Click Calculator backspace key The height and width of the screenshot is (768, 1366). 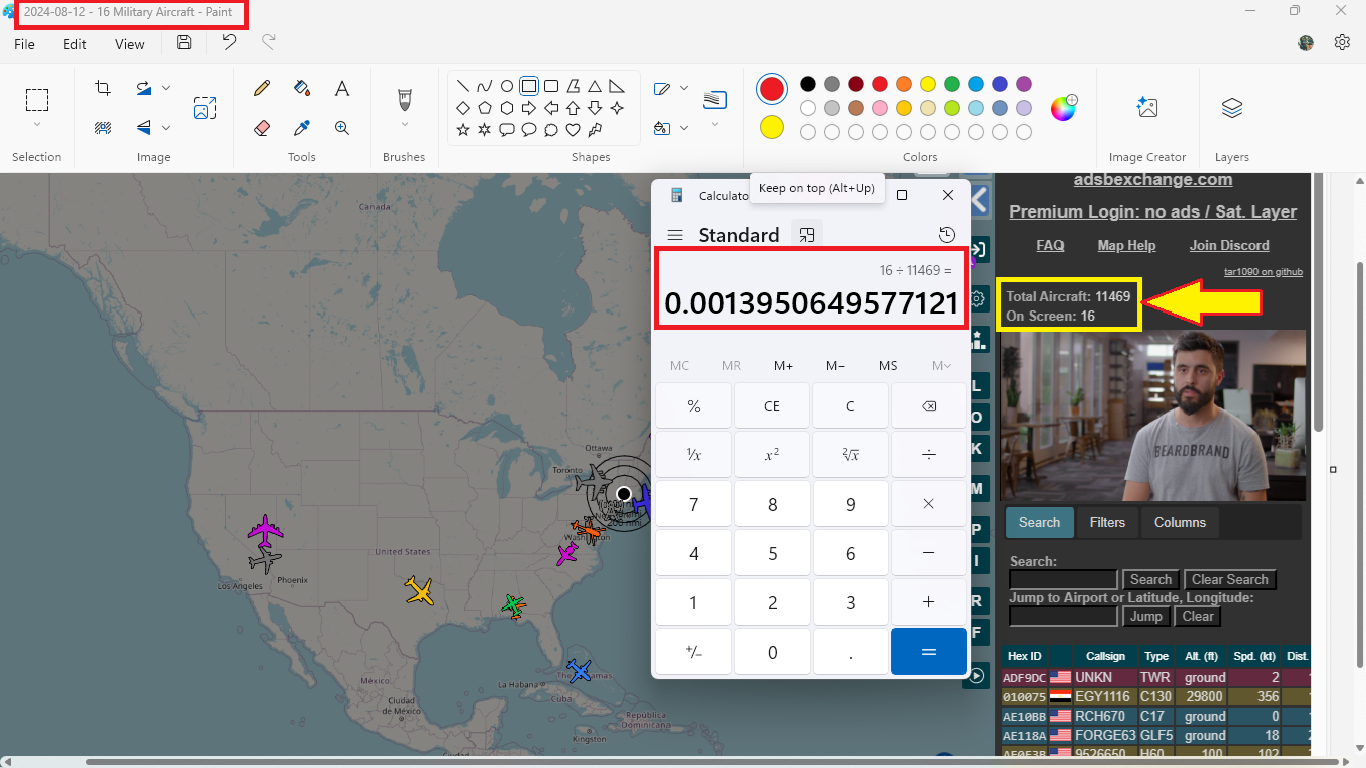pyautogui.click(x=929, y=406)
